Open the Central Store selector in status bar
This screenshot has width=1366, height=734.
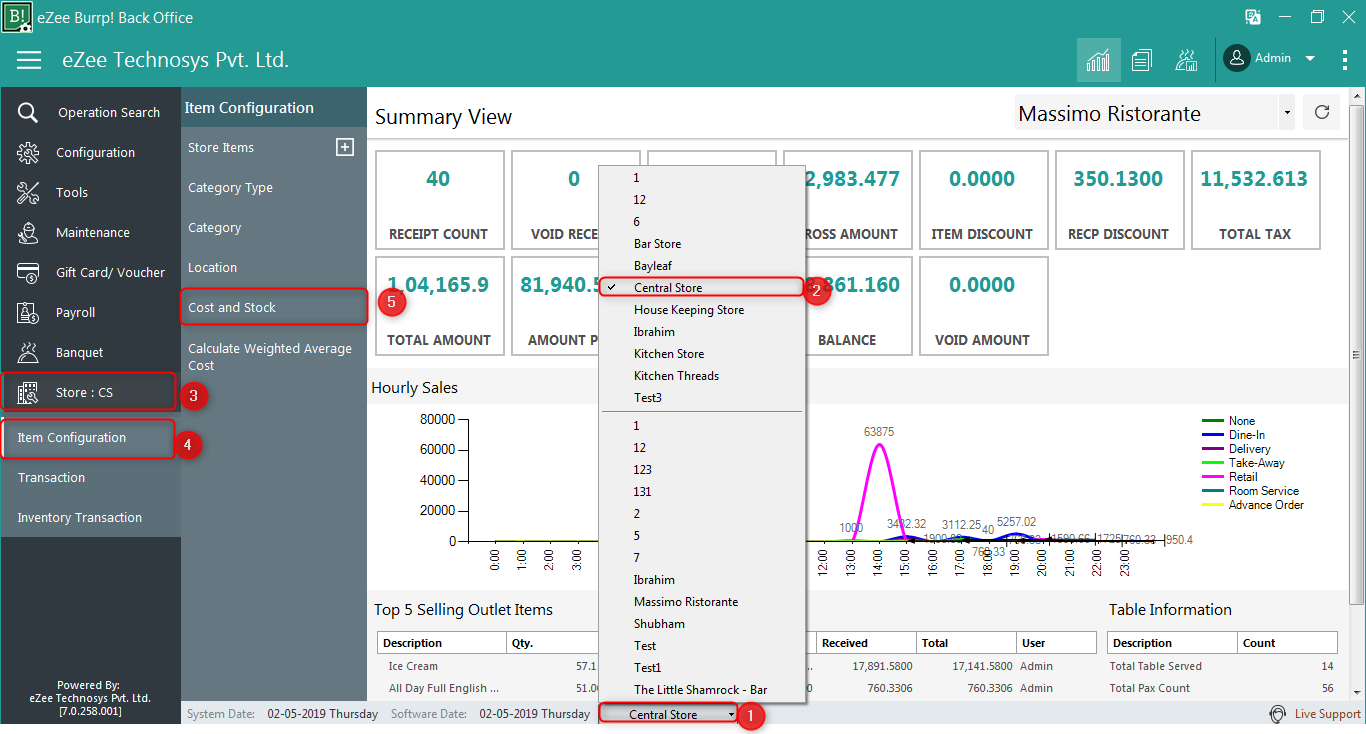(669, 714)
